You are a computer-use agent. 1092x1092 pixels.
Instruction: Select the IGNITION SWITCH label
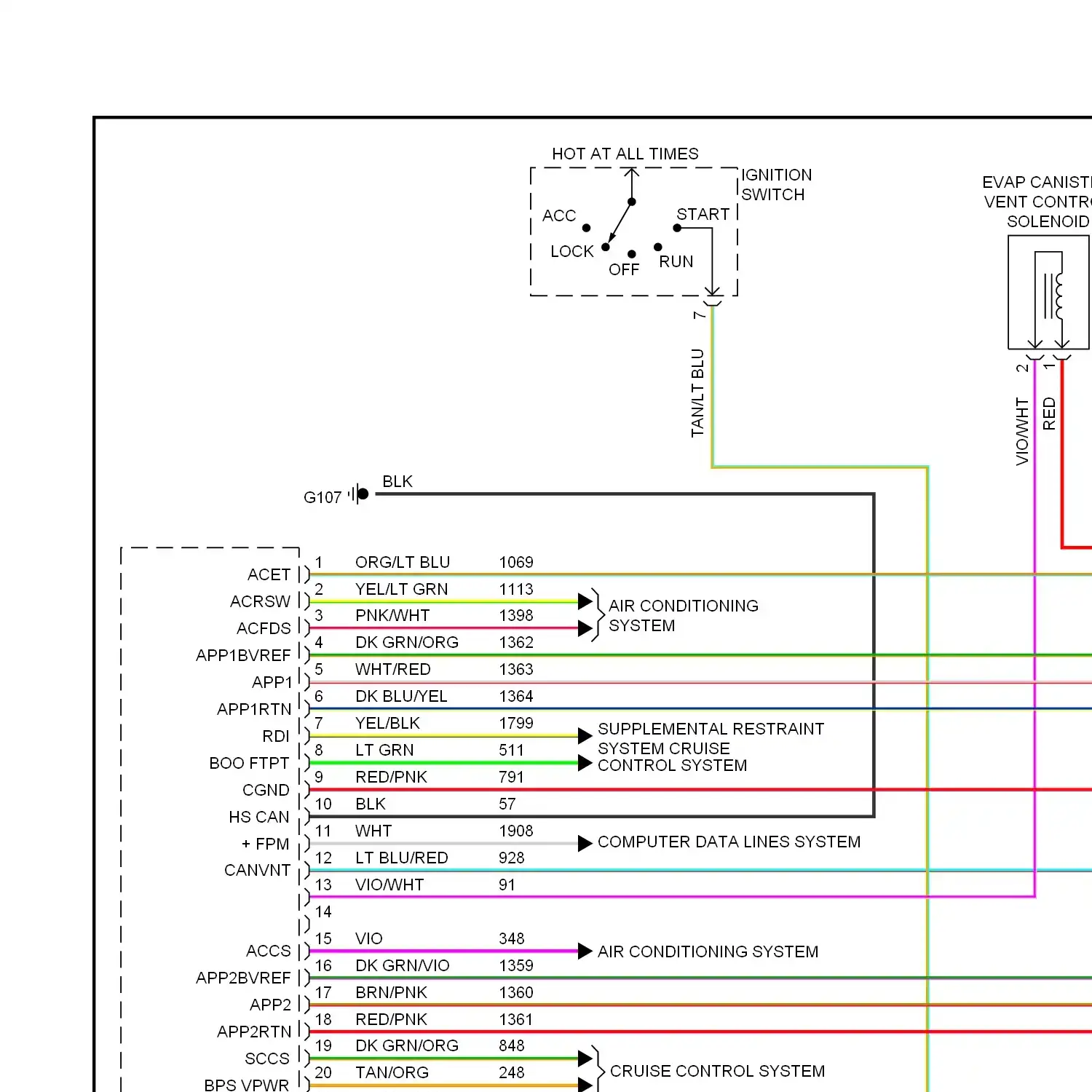(776, 185)
